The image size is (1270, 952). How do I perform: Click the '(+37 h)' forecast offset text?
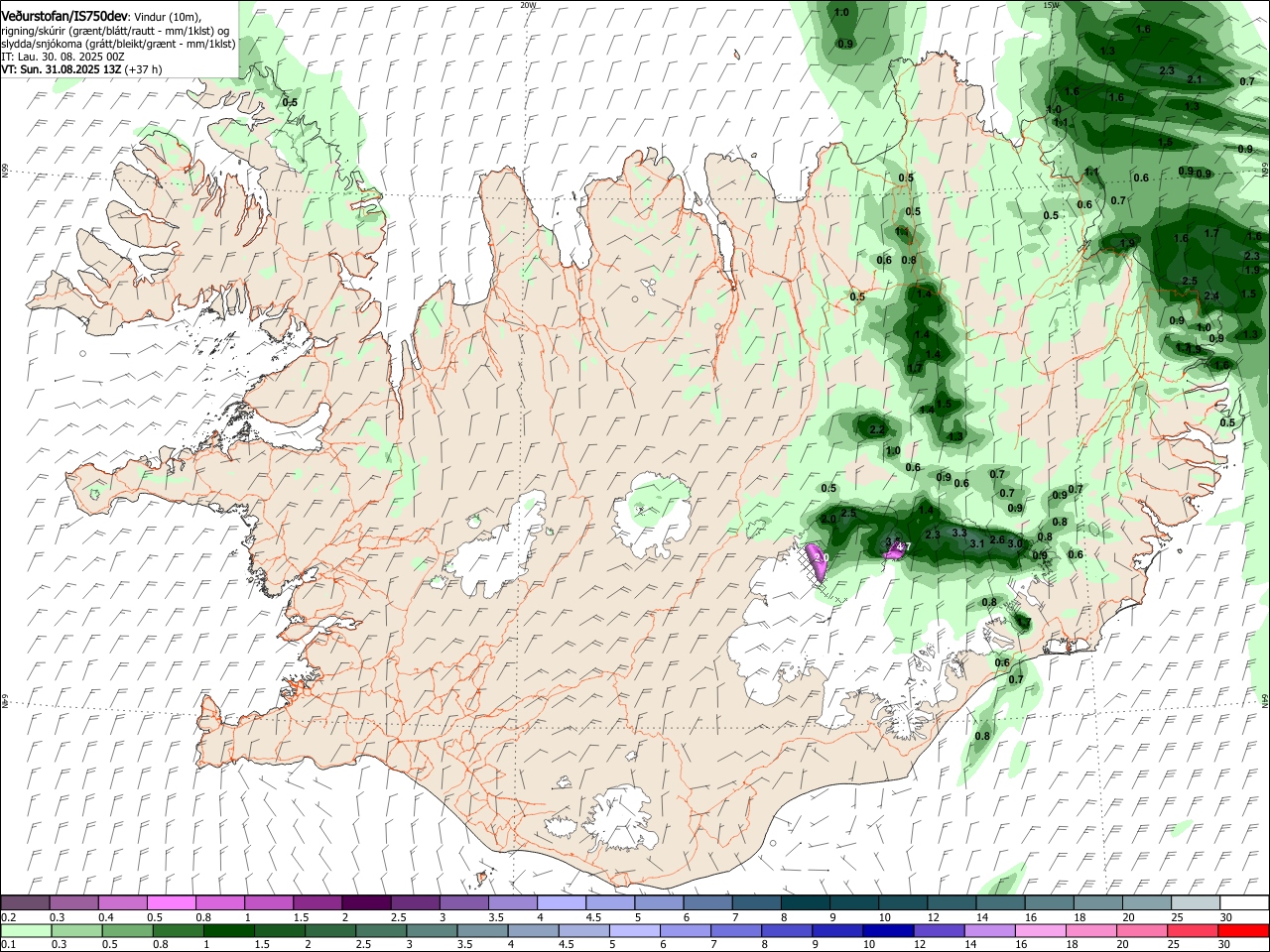(144, 69)
